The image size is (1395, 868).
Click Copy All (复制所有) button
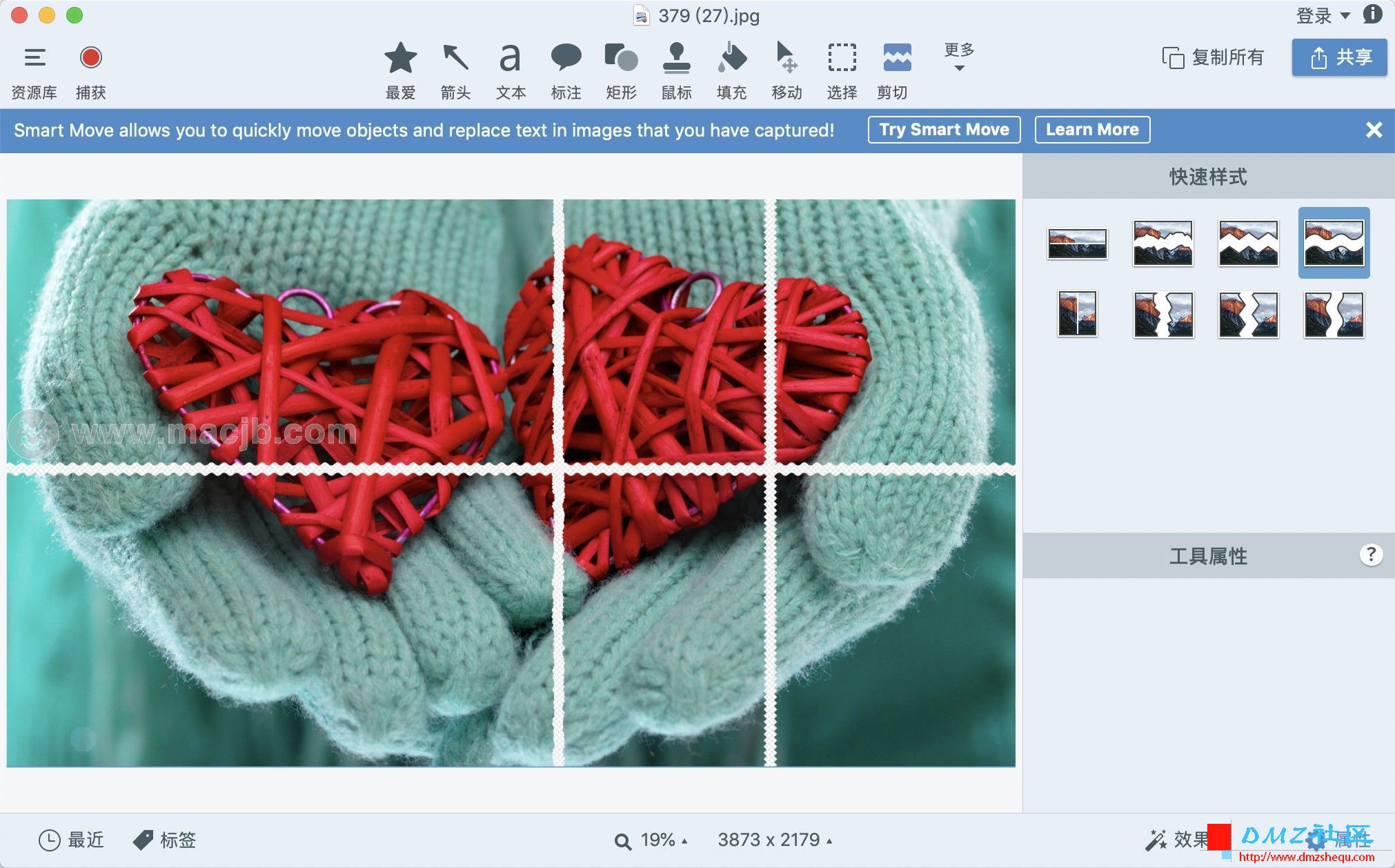(1213, 57)
